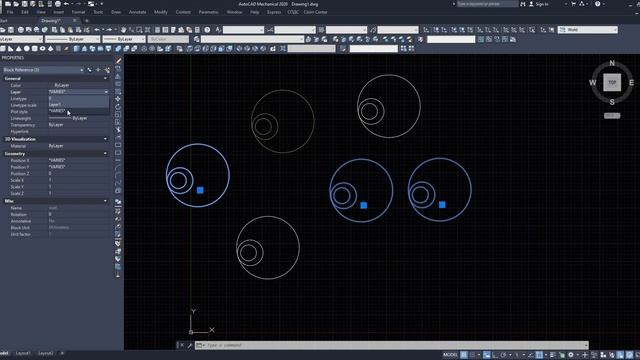
Task: Open the Parametric menu
Action: point(209,12)
